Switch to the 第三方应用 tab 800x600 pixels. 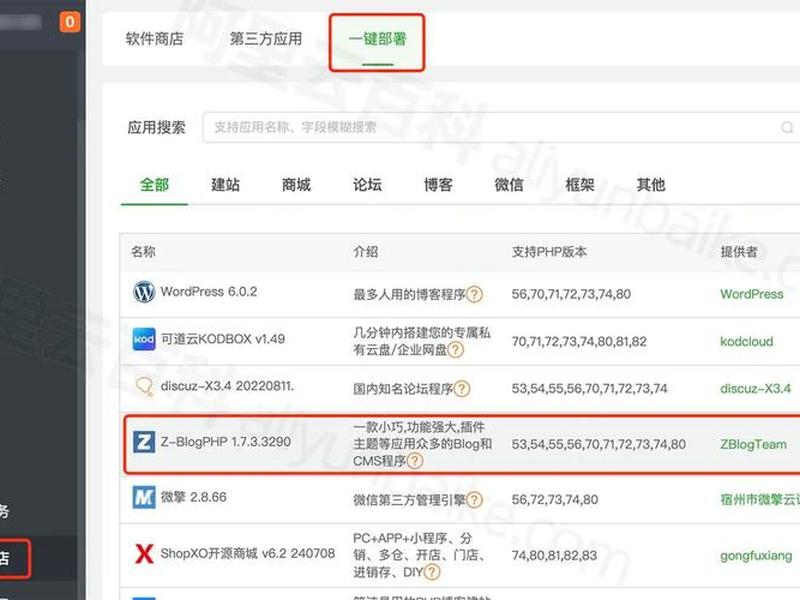pos(266,39)
